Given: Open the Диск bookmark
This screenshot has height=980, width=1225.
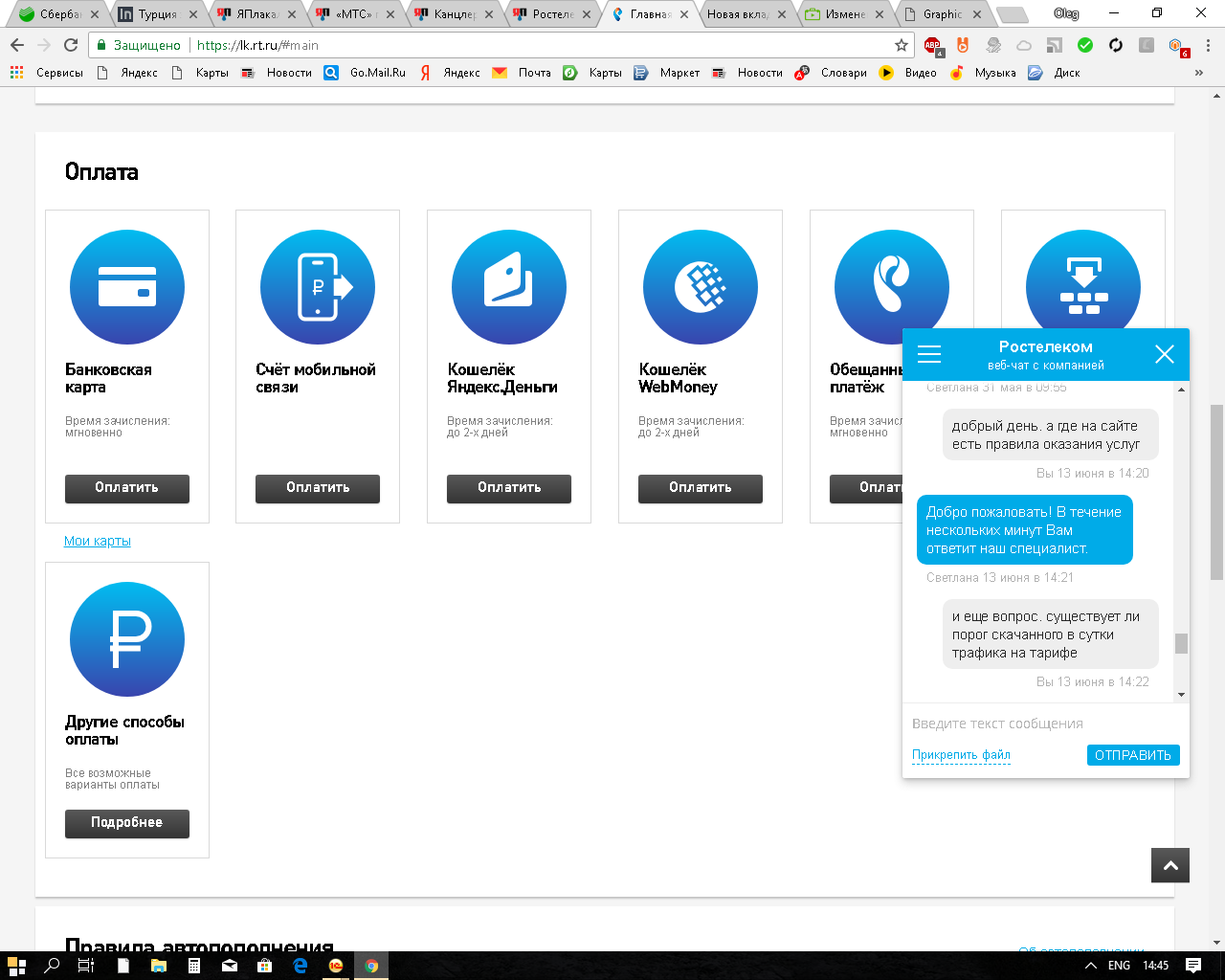Looking at the screenshot, I should click(x=1055, y=73).
